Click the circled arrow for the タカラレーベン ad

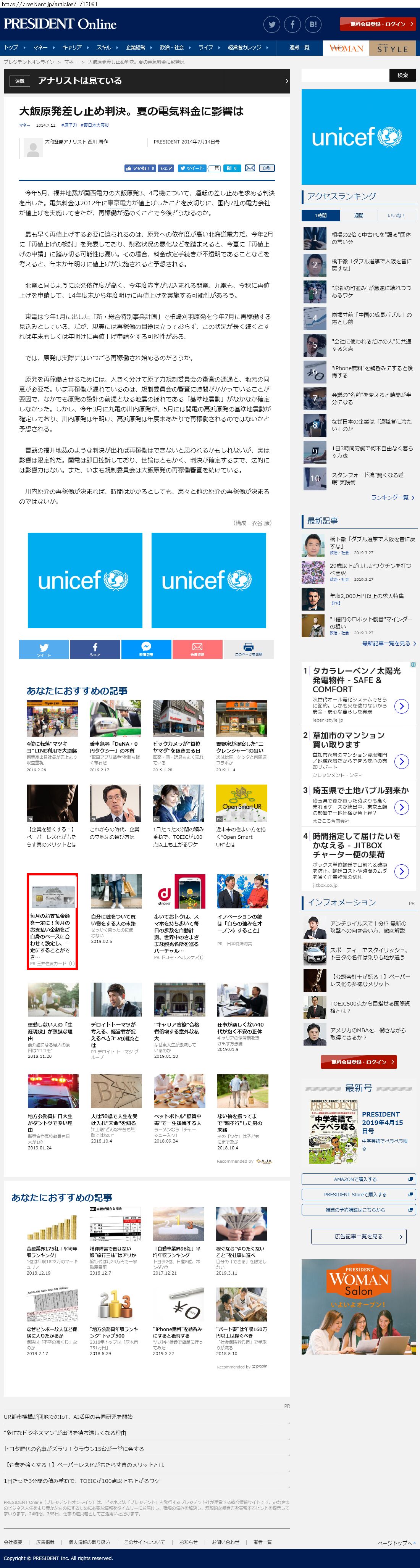pos(401,706)
